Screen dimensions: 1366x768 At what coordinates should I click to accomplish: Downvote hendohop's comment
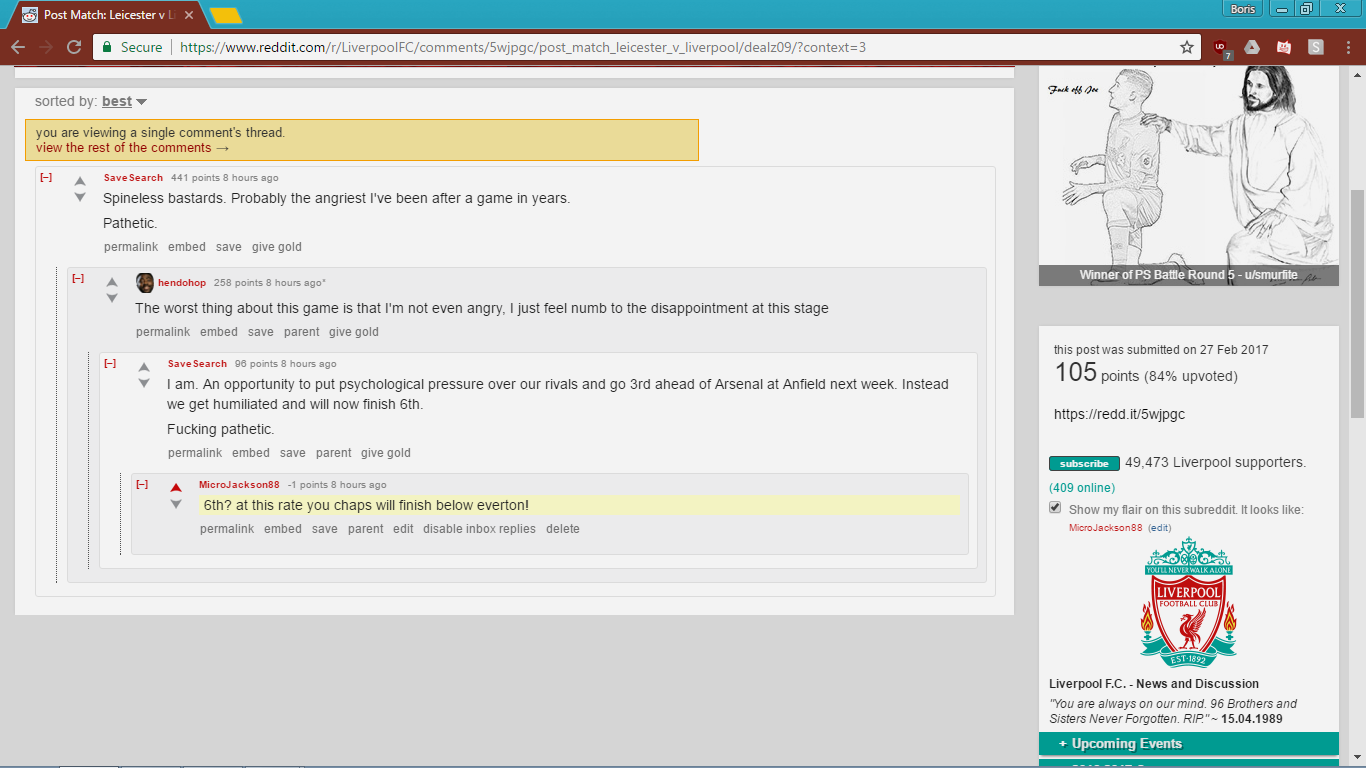tap(112, 298)
